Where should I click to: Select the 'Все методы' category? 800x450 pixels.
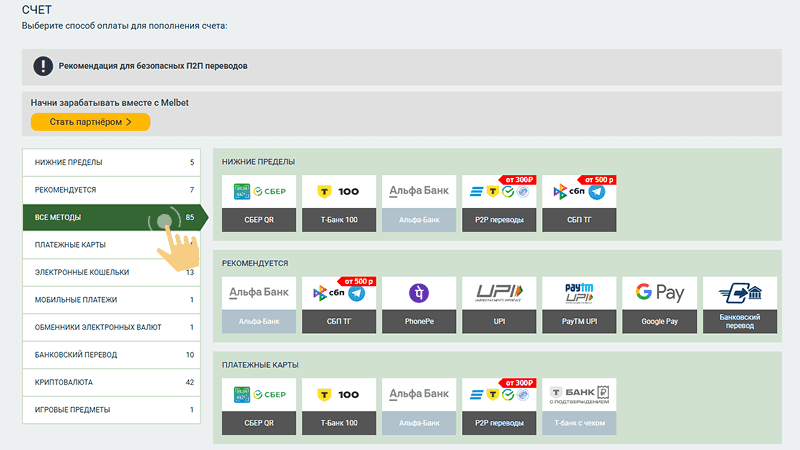(x=115, y=217)
